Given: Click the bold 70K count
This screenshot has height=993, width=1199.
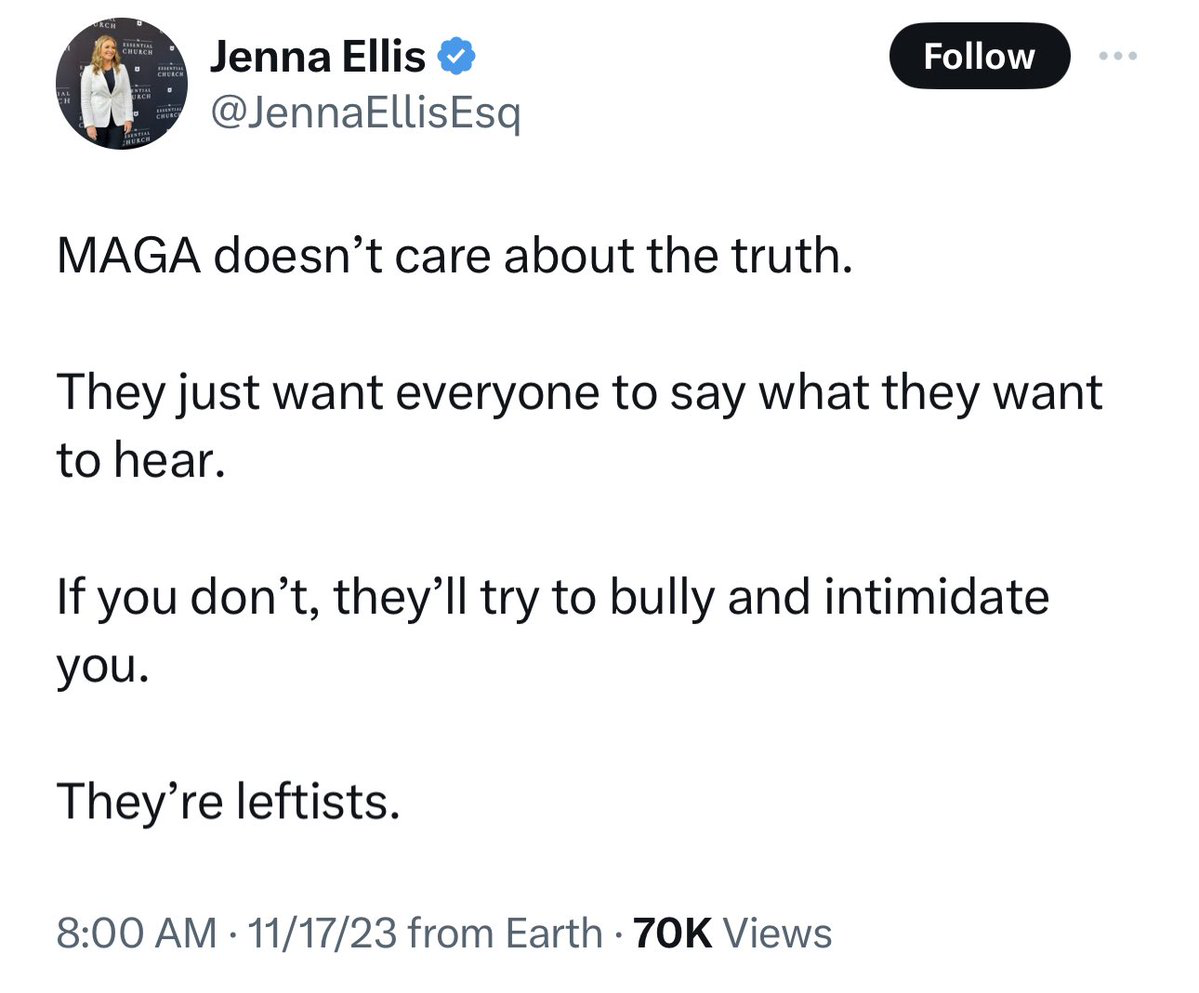Looking at the screenshot, I should (673, 933).
